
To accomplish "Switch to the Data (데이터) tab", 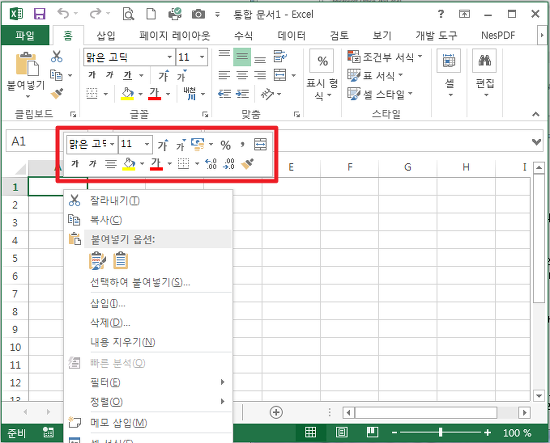I will point(291,35).
